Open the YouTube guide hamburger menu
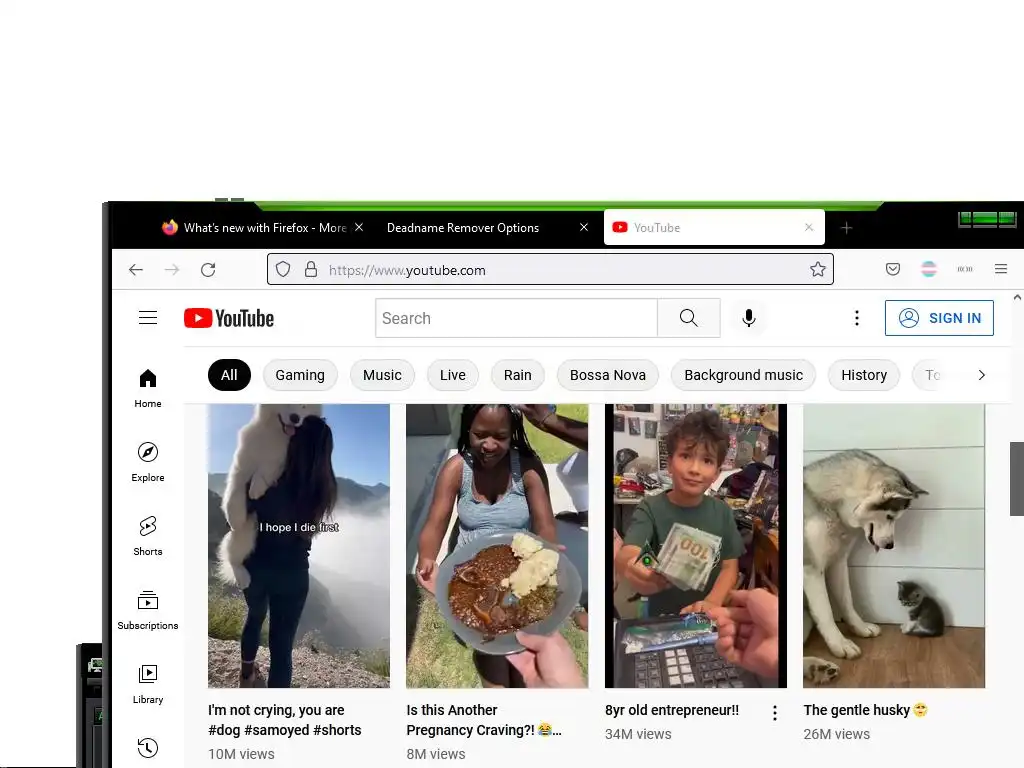The width and height of the screenshot is (1024, 768). pos(148,318)
